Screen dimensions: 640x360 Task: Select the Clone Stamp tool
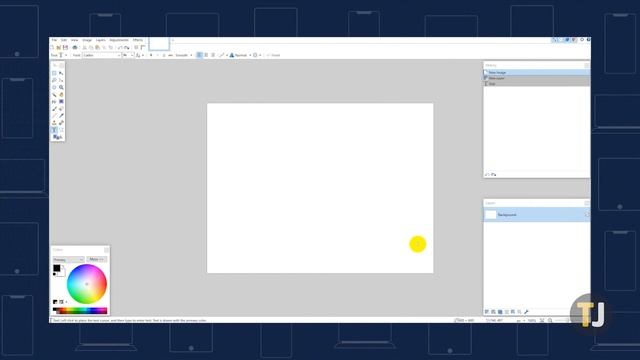[54, 122]
